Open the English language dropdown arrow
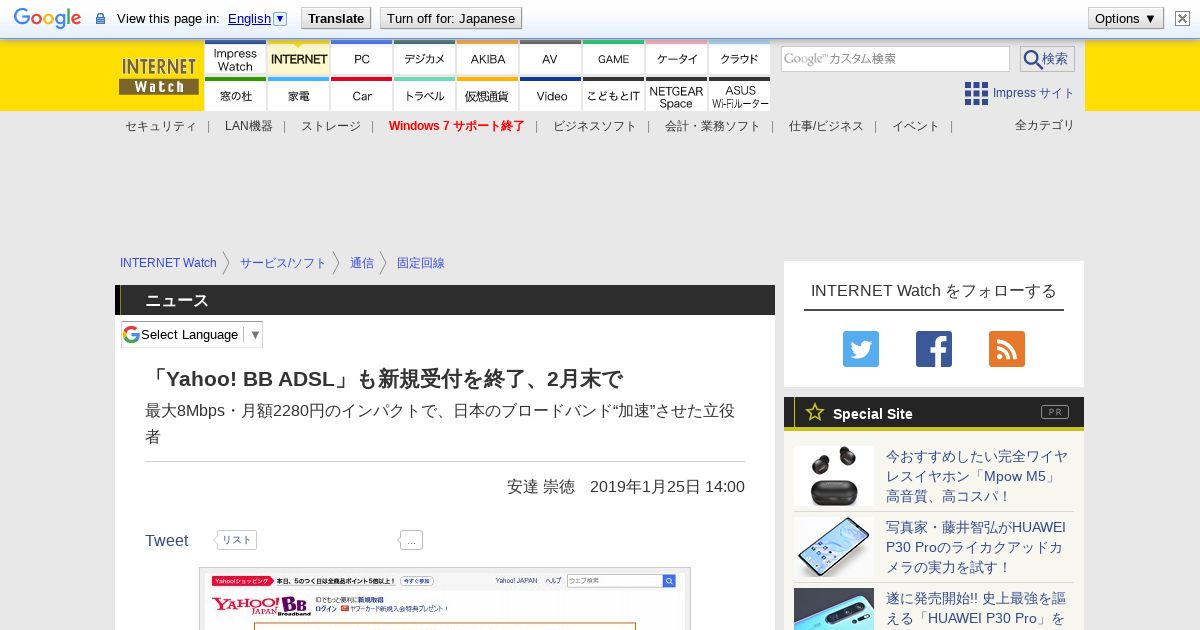The height and width of the screenshot is (630, 1200). [280, 18]
